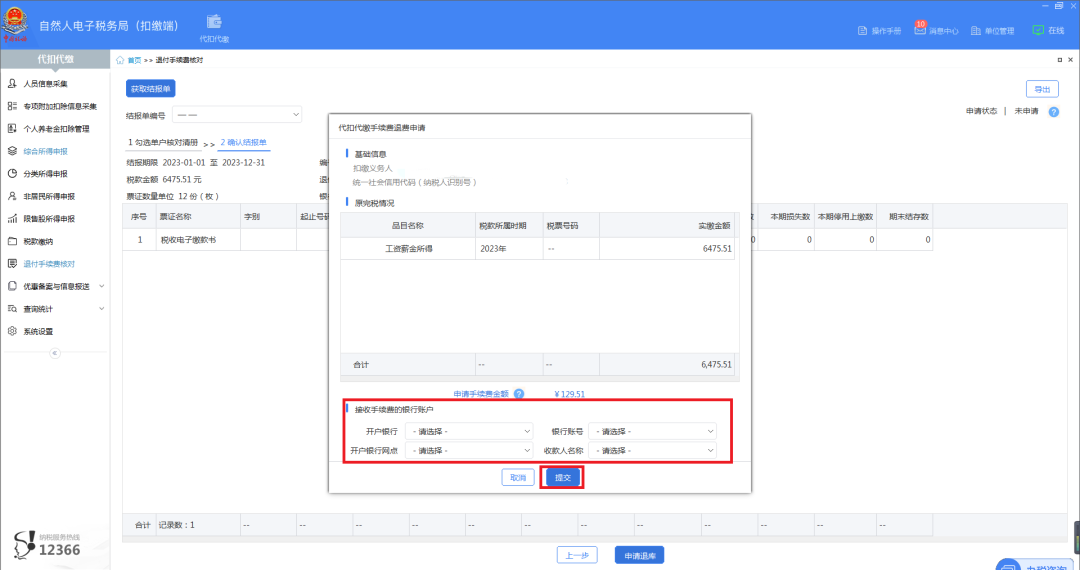The image size is (1080, 570).
Task: Click the 系统设置 gear icon
Action: click(12, 331)
